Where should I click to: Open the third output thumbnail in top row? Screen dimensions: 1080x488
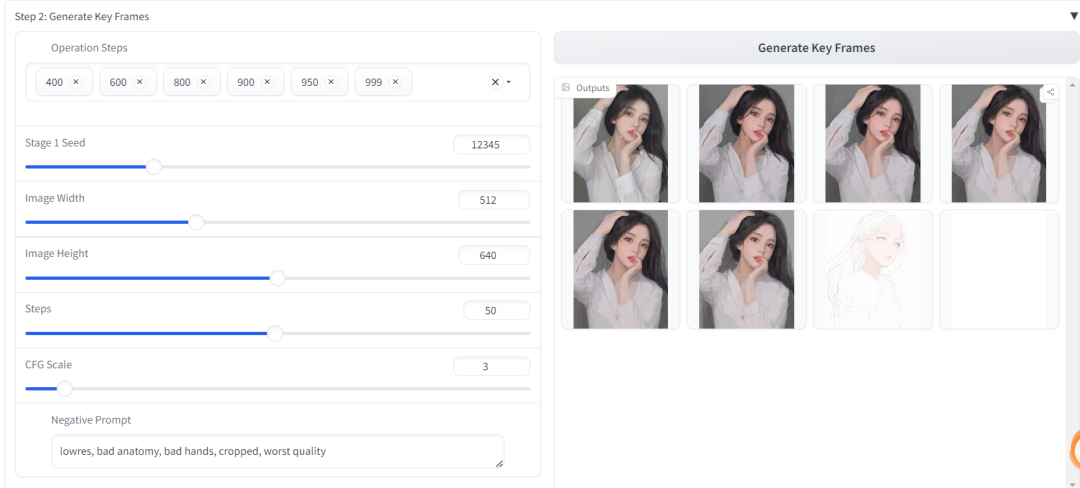pyautogui.click(x=873, y=143)
